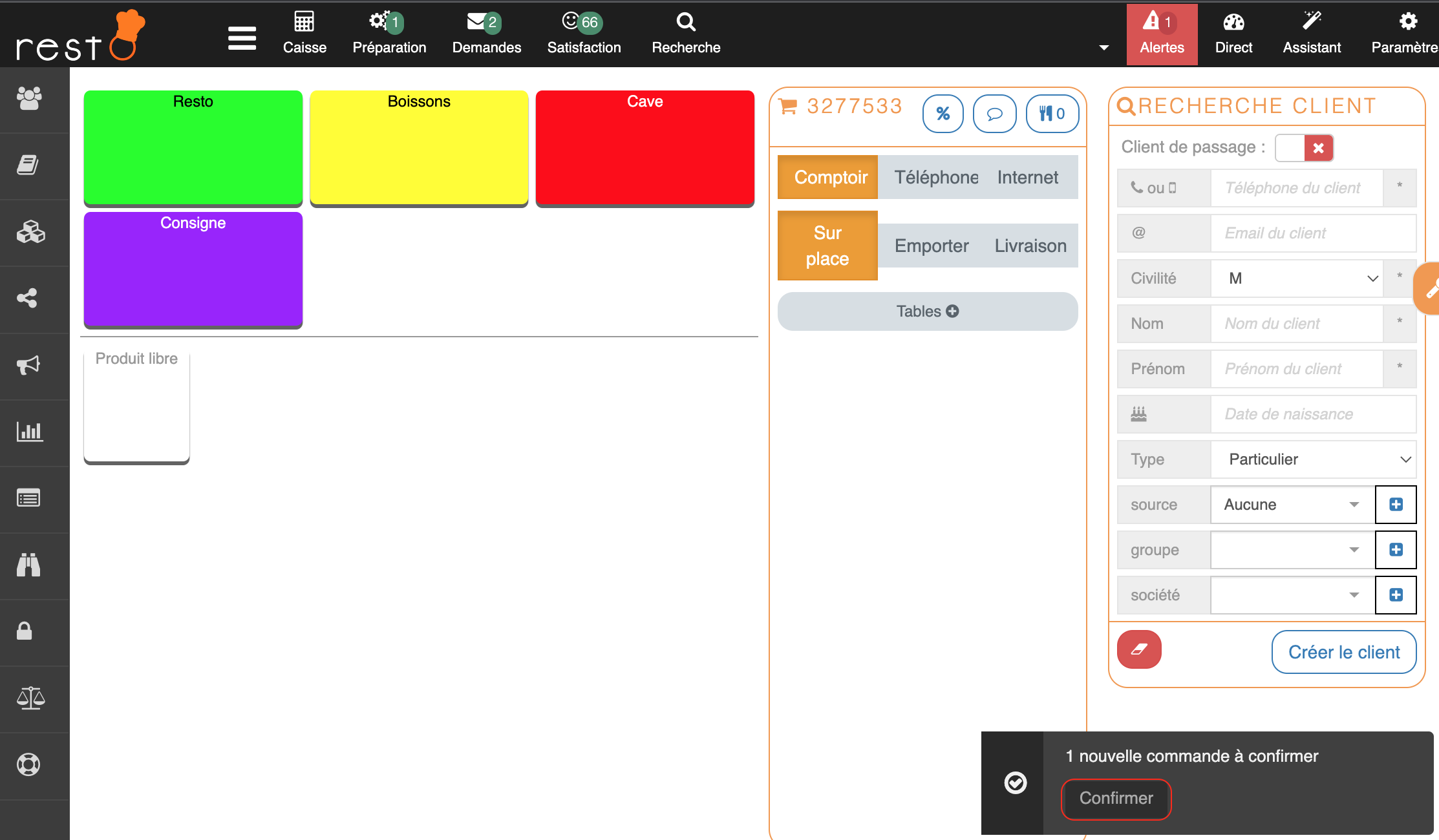Open the percent discount button

pyautogui.click(x=943, y=114)
